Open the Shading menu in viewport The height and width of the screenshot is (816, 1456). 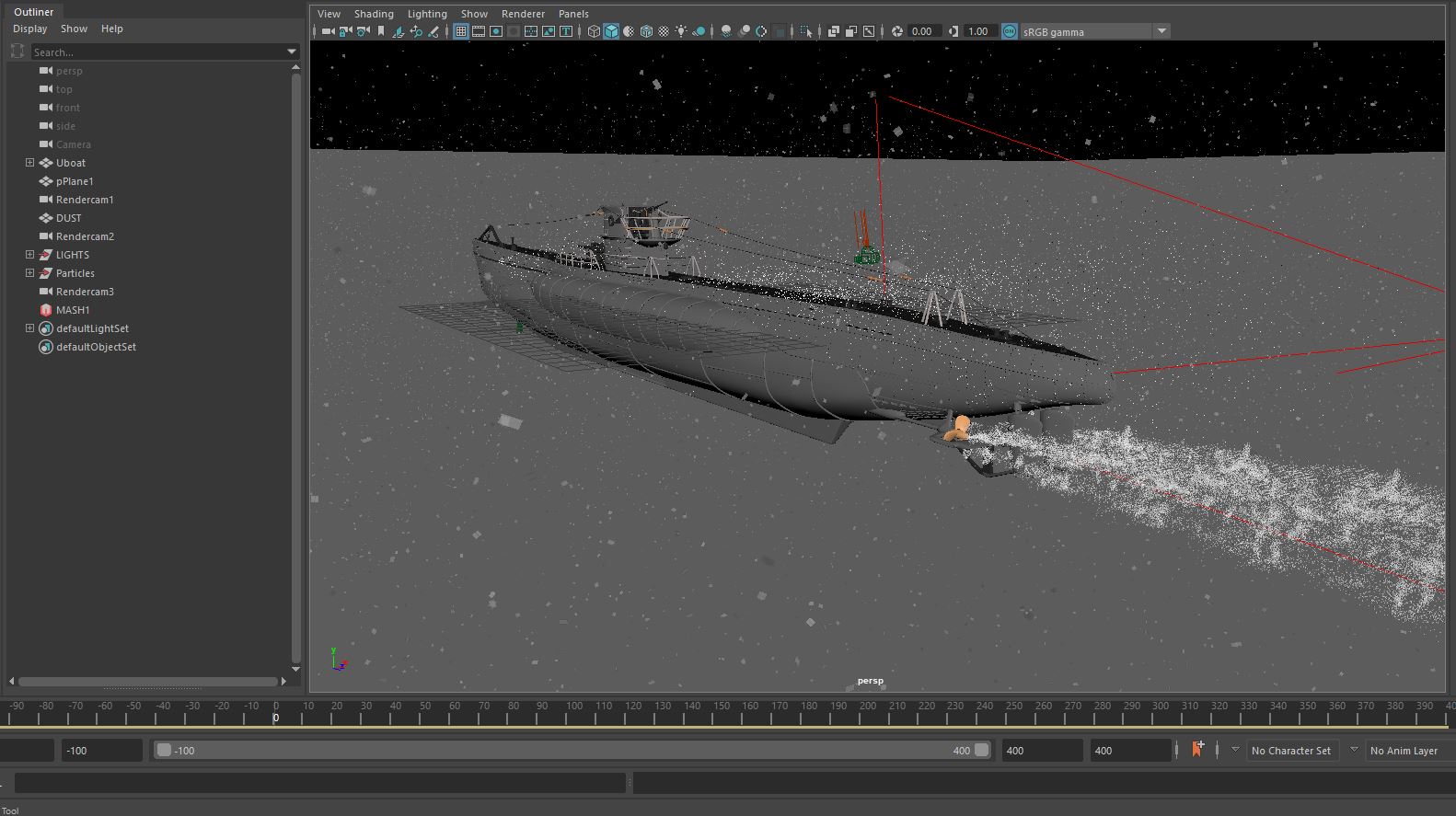point(374,14)
